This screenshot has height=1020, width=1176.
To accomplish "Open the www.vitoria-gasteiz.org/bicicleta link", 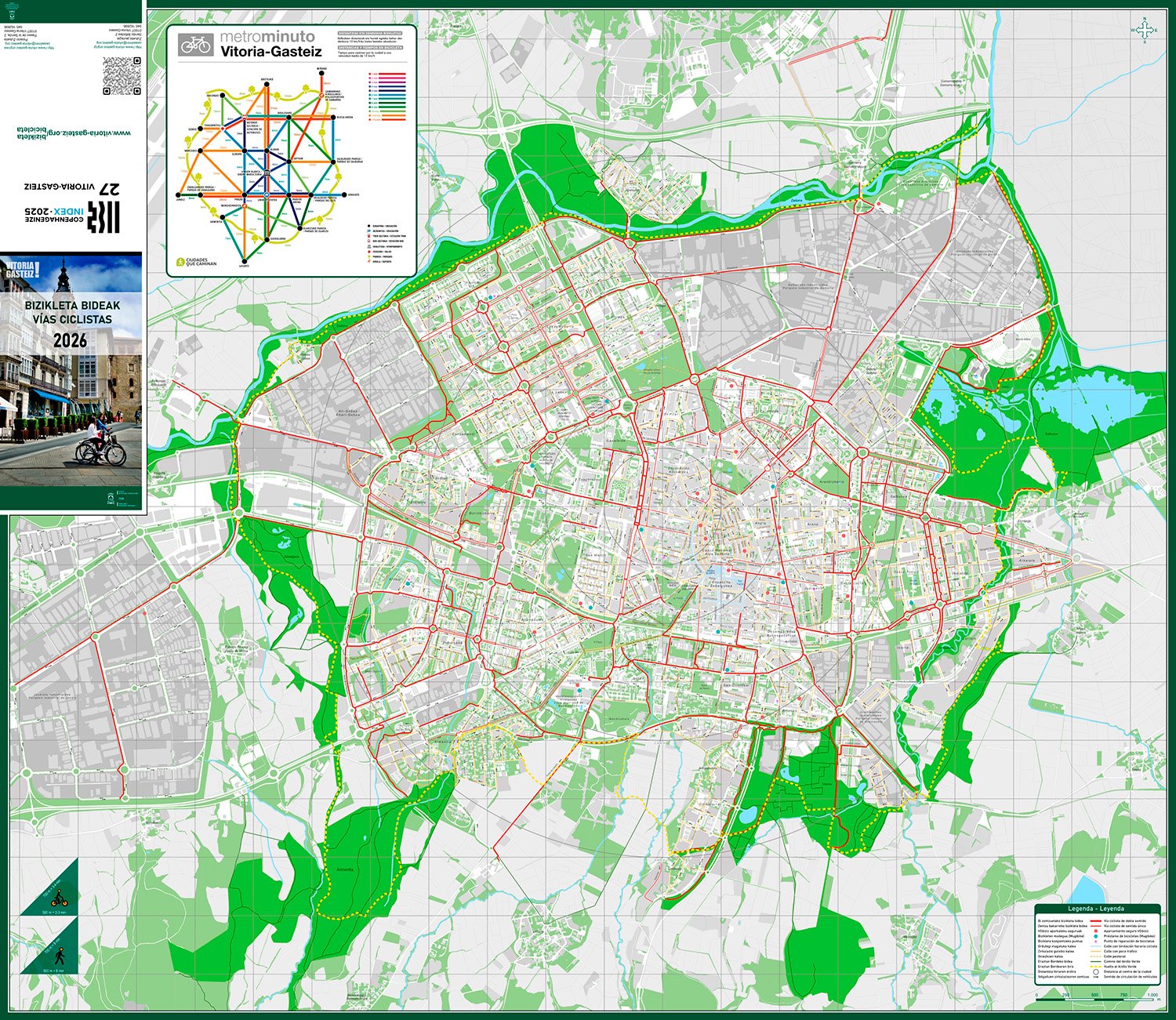I will pyautogui.click(x=74, y=133).
